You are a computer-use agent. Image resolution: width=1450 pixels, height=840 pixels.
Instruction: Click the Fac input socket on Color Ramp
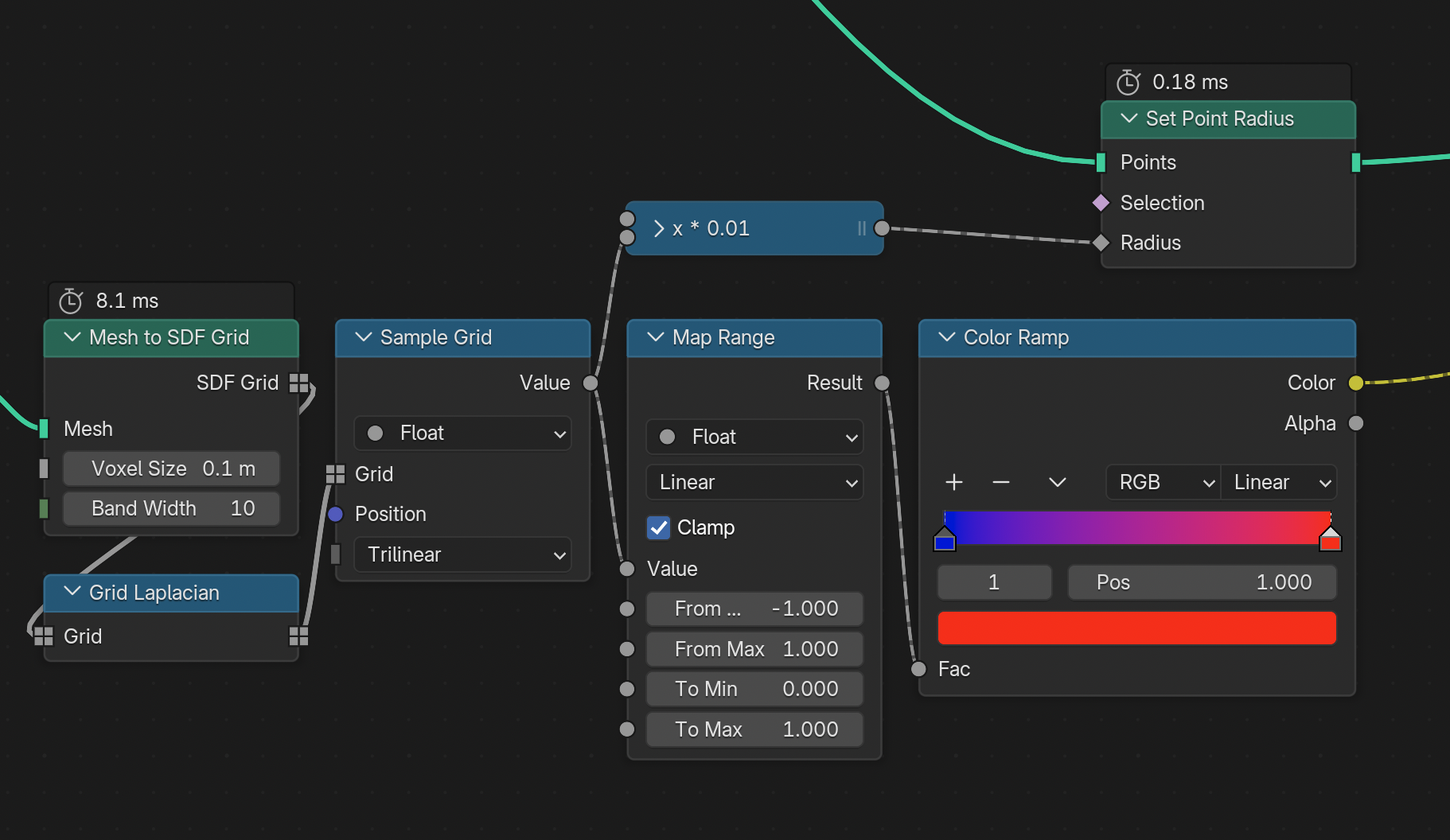click(x=918, y=669)
